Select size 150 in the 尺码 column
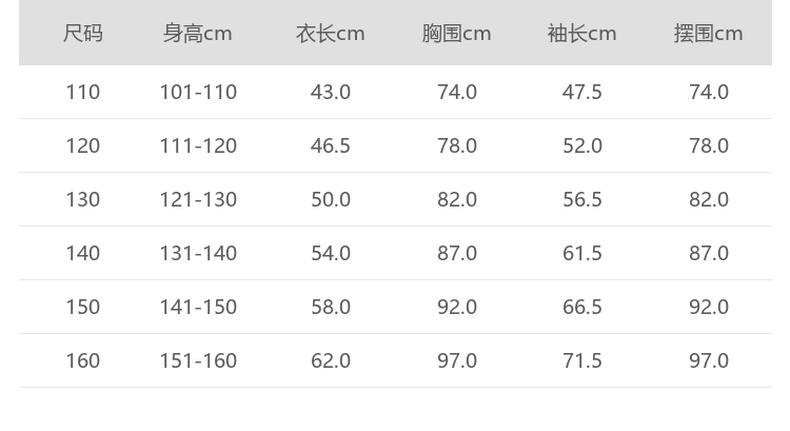 coord(83,307)
